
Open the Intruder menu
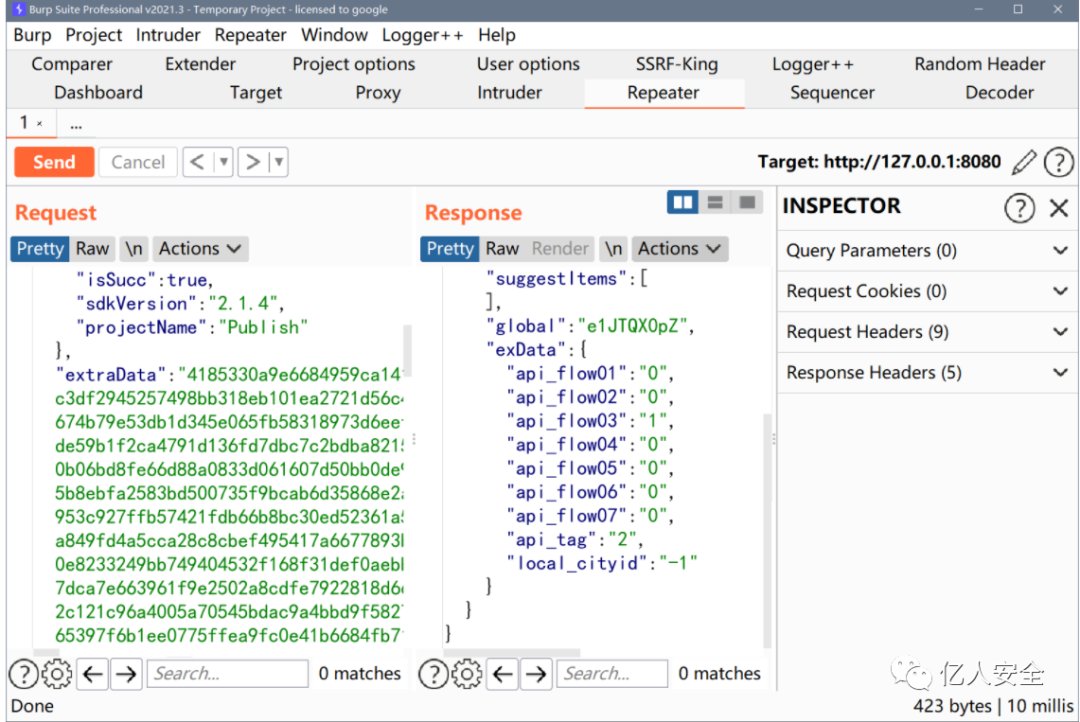point(167,35)
